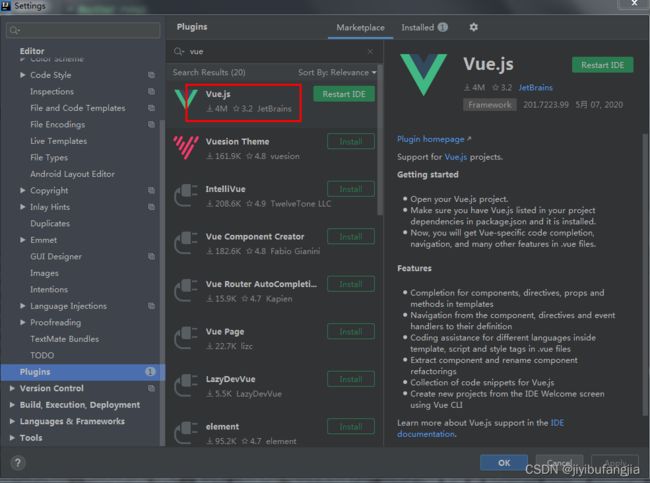Image resolution: width=650 pixels, height=483 pixels.
Task: Open the Intentions settings page
Action: [49, 289]
